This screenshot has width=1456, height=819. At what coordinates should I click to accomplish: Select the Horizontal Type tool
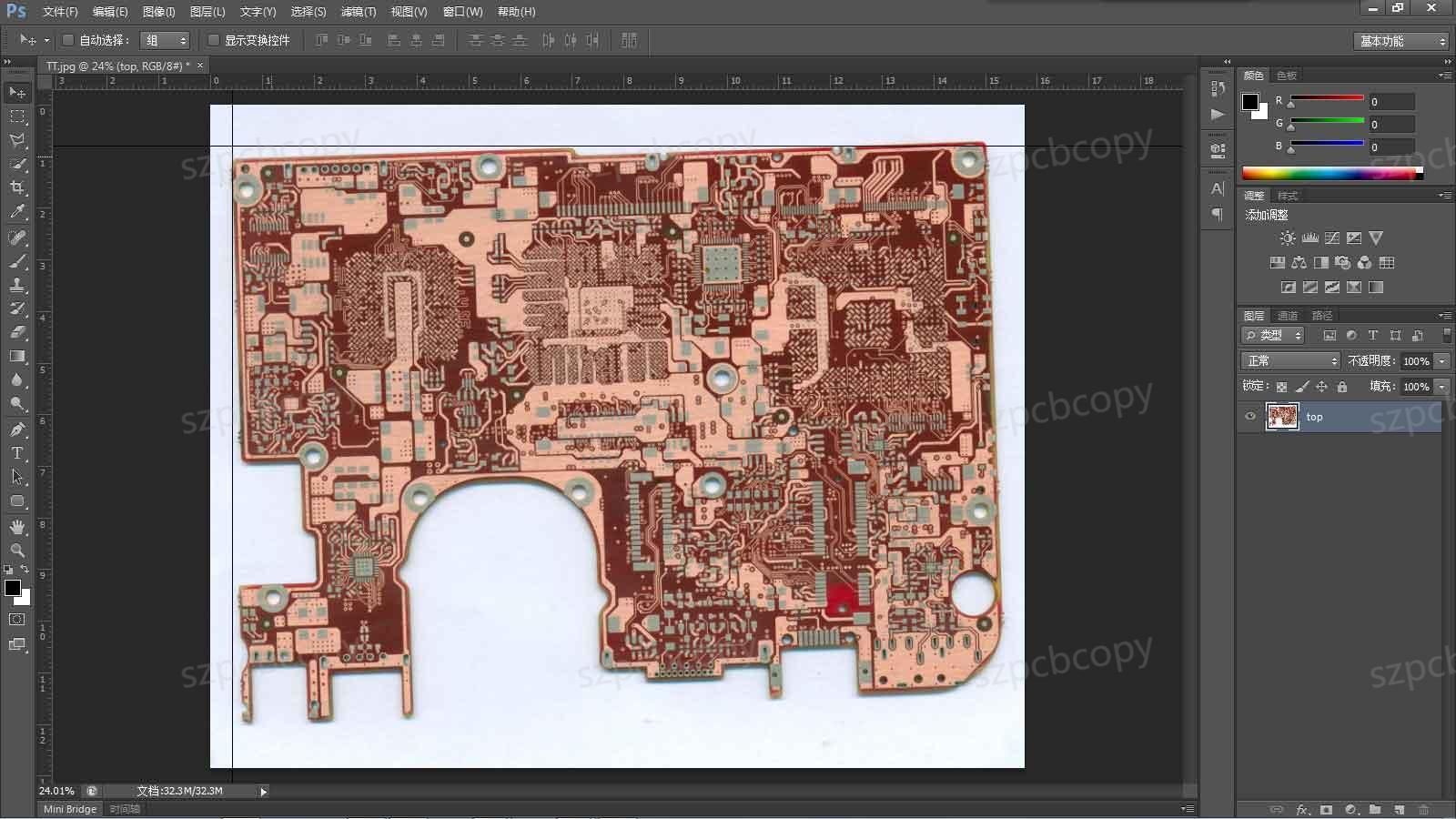pyautogui.click(x=17, y=452)
